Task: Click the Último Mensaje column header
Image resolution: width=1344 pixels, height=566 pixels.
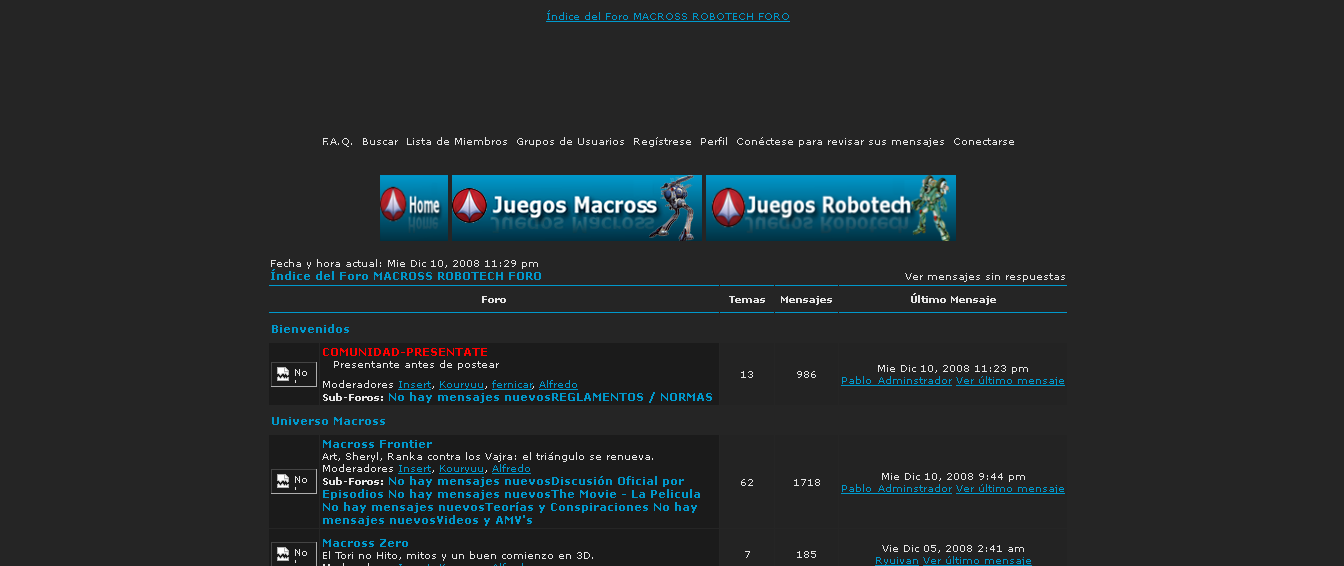Action: tap(953, 300)
